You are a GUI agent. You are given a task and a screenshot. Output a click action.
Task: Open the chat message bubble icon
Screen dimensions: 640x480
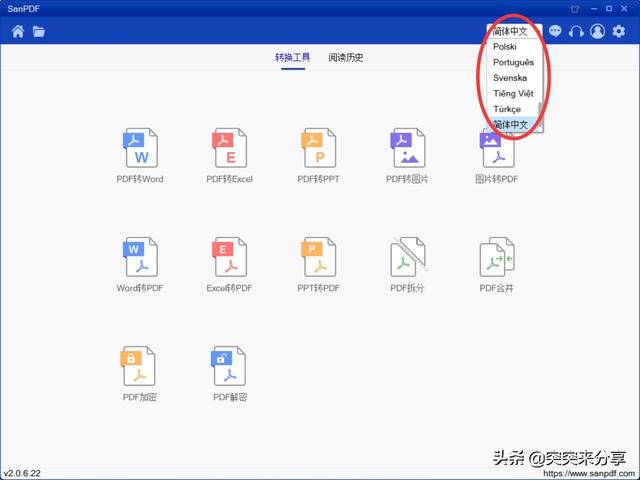pos(555,31)
